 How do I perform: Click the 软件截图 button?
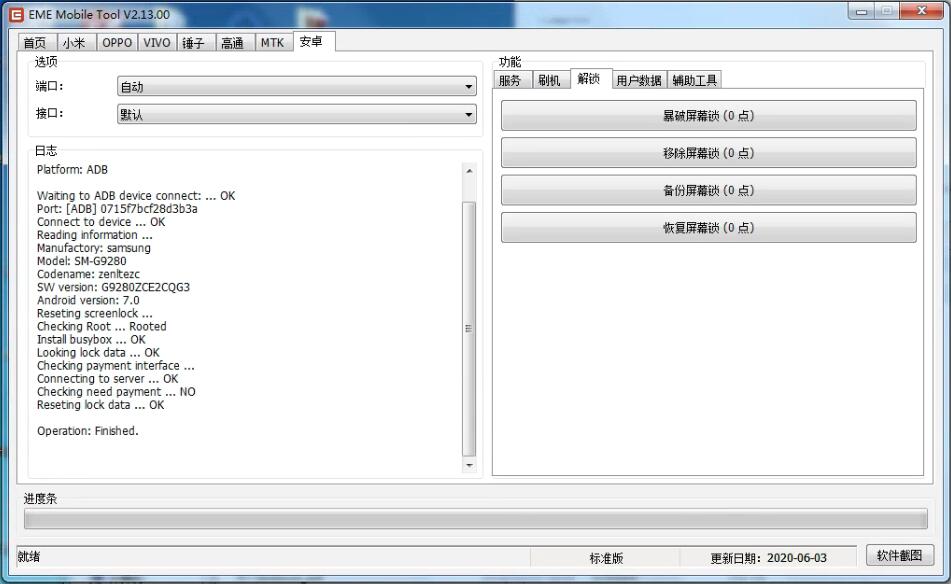click(900, 555)
